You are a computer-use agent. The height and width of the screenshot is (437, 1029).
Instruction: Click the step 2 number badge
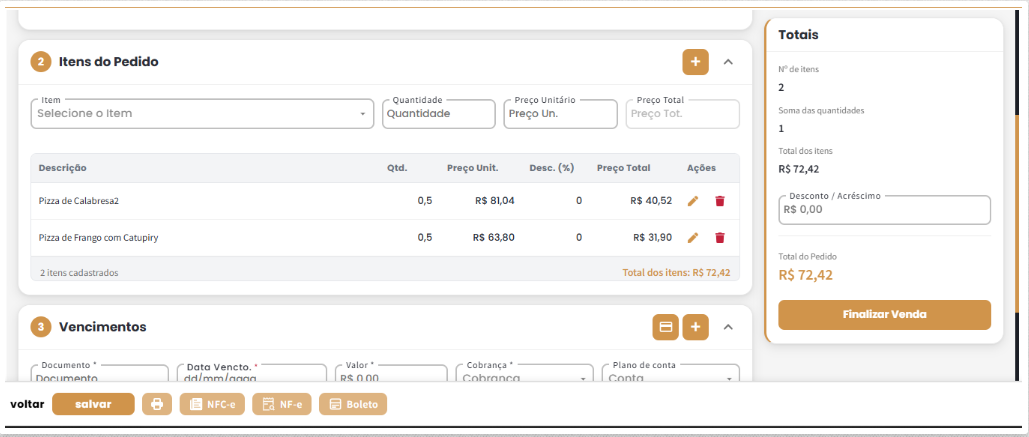[41, 62]
